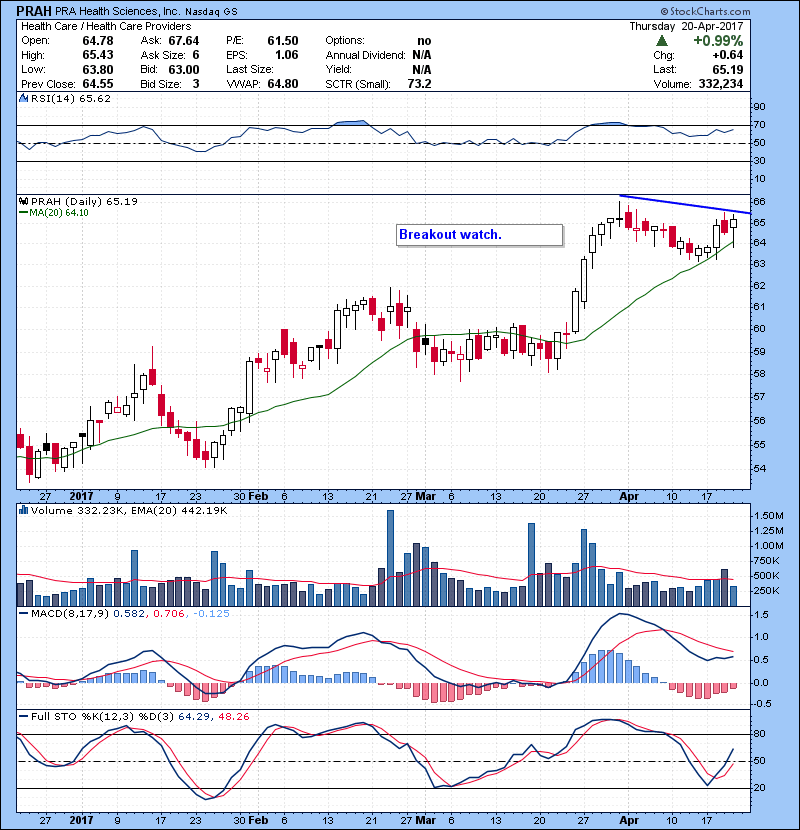
Task: Click the Yield N/A value
Action: [421, 69]
